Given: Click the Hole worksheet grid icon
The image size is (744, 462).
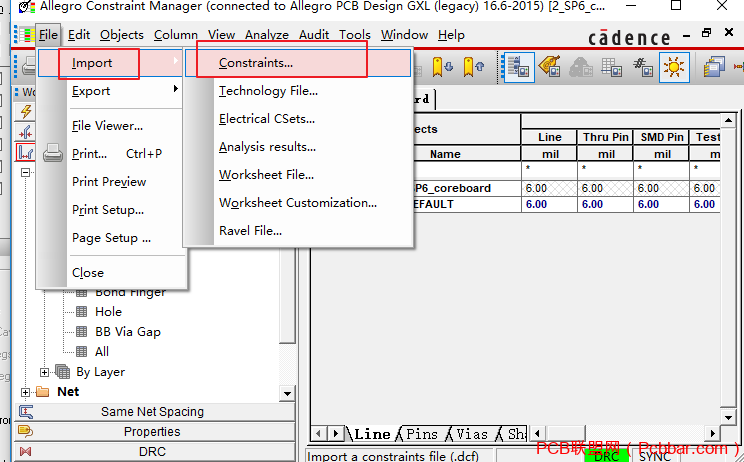Looking at the screenshot, I should [x=82, y=312].
